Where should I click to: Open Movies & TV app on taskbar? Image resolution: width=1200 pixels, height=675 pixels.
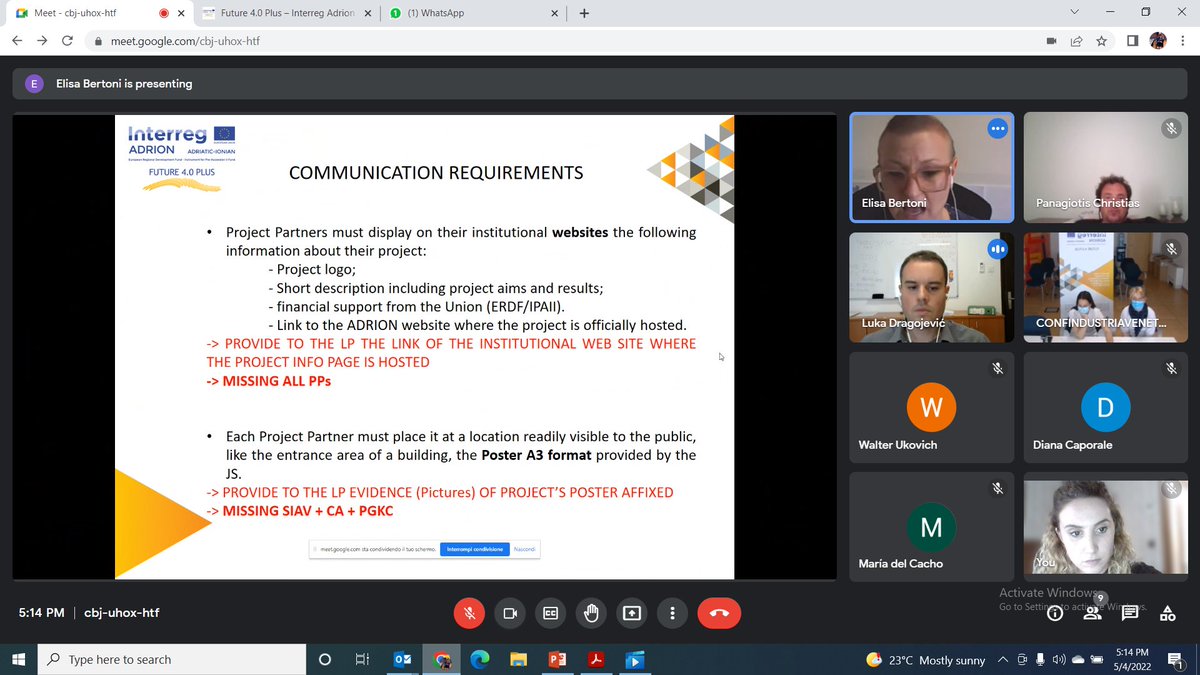click(x=634, y=659)
